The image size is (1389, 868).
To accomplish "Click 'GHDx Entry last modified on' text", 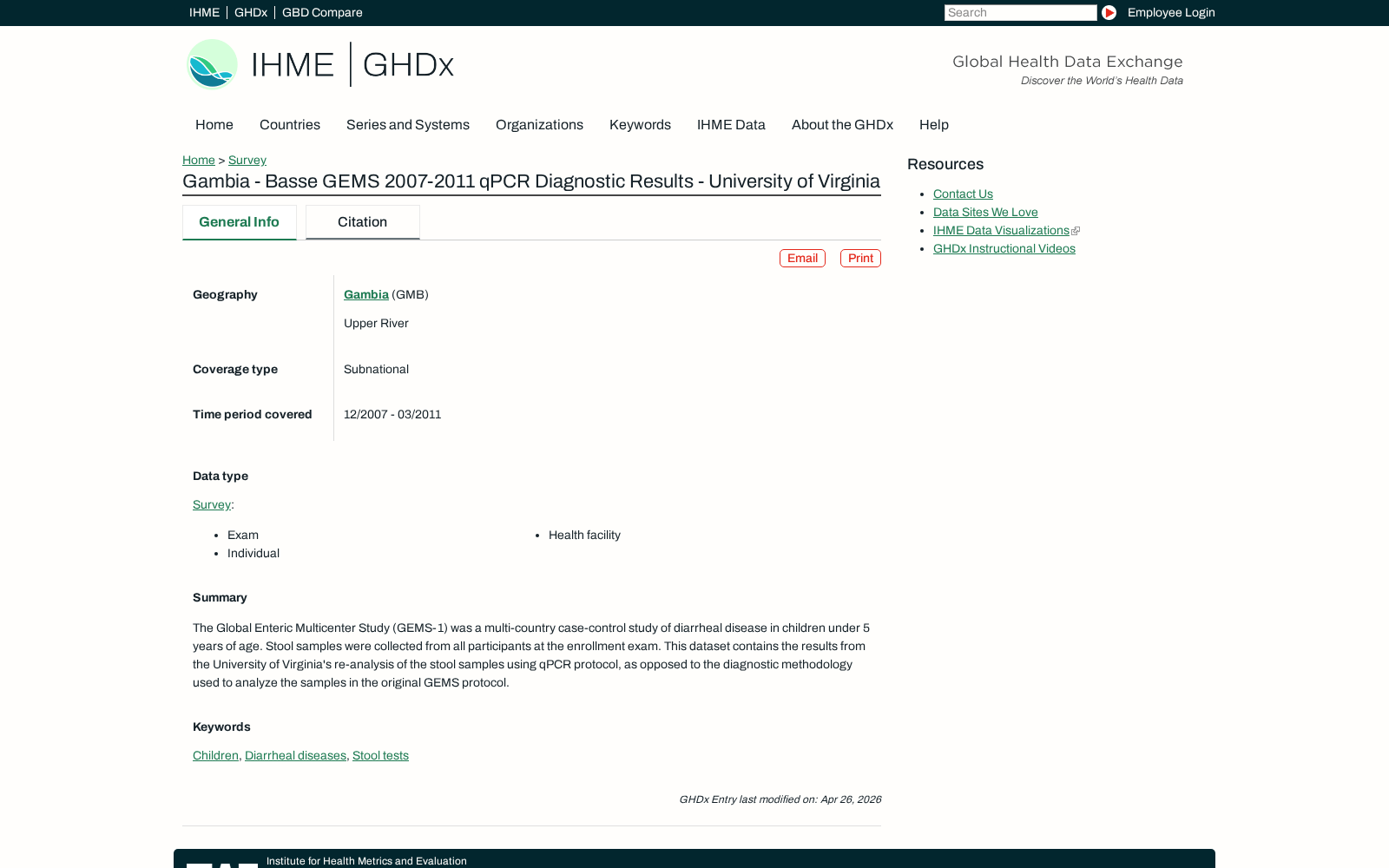I will point(780,799).
